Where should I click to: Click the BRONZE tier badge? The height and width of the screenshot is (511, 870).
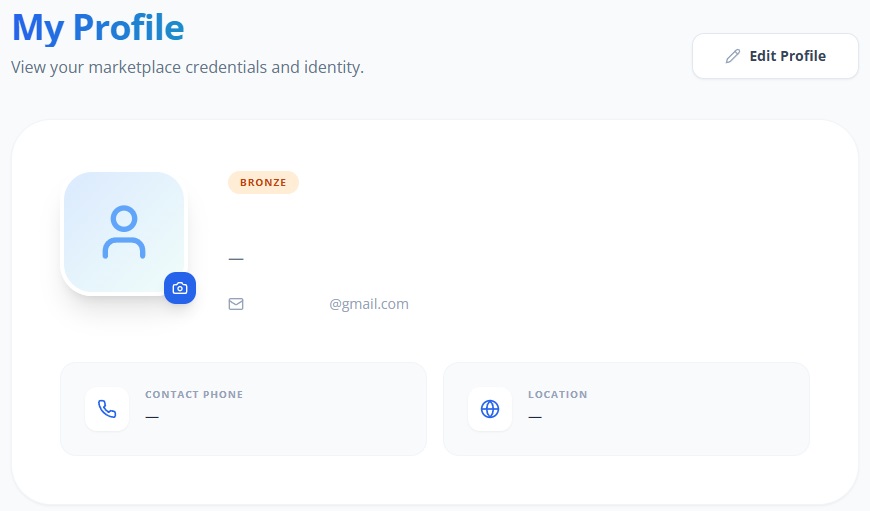coord(263,183)
